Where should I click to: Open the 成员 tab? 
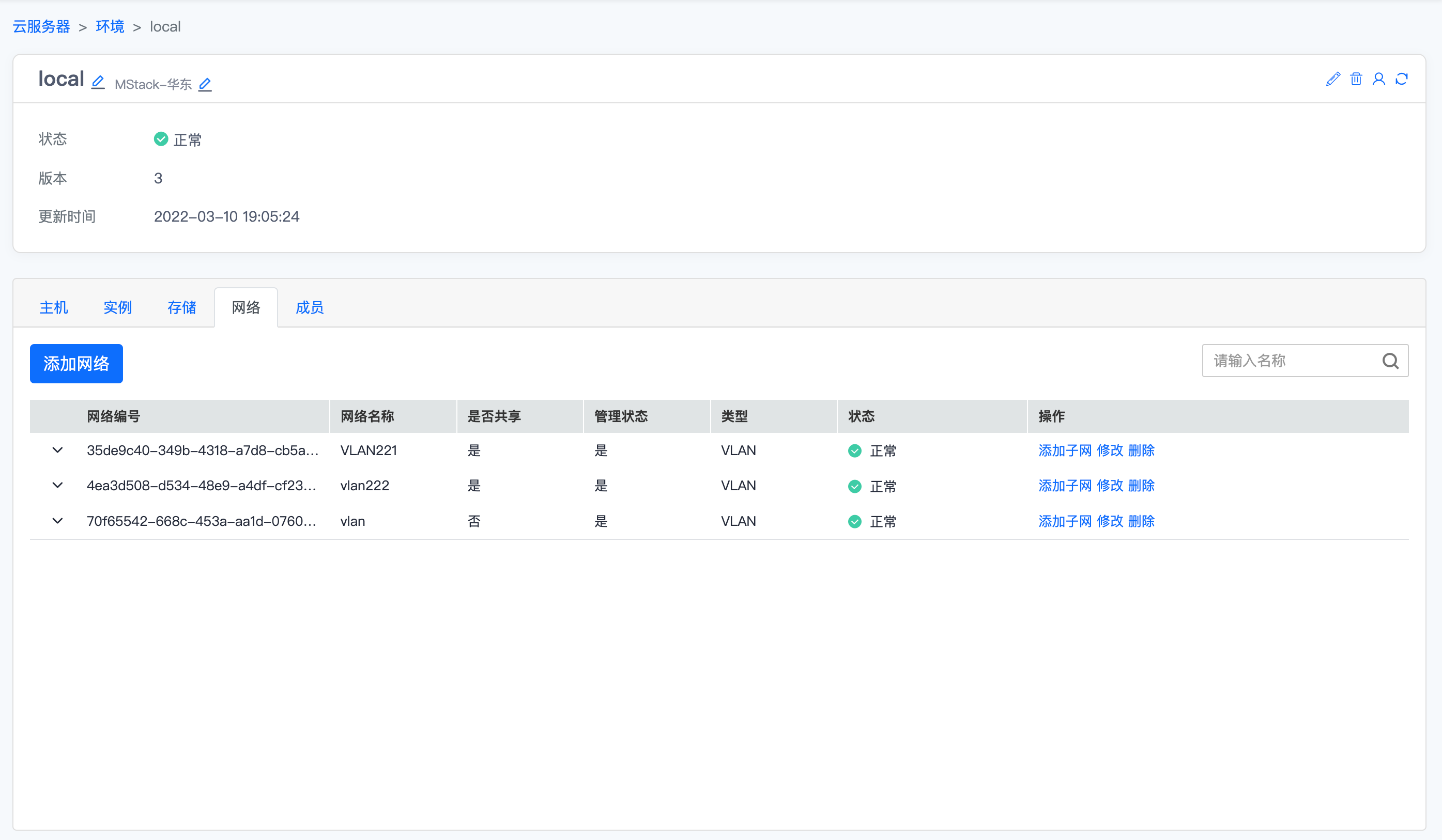[x=310, y=307]
